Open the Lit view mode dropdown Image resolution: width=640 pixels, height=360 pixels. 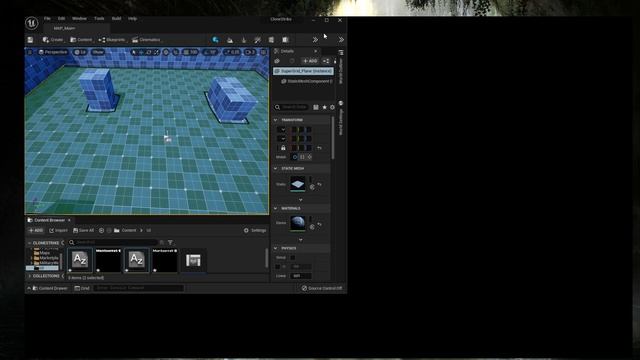(x=80, y=52)
